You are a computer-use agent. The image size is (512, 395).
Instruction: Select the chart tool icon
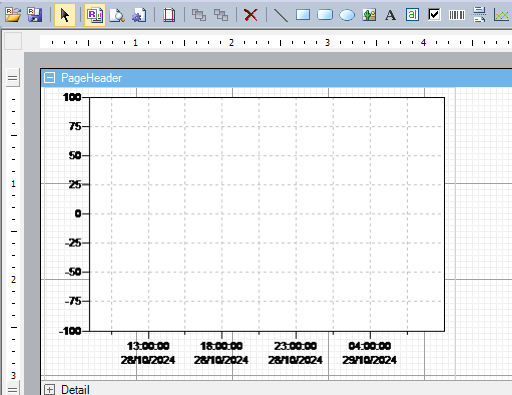[502, 15]
